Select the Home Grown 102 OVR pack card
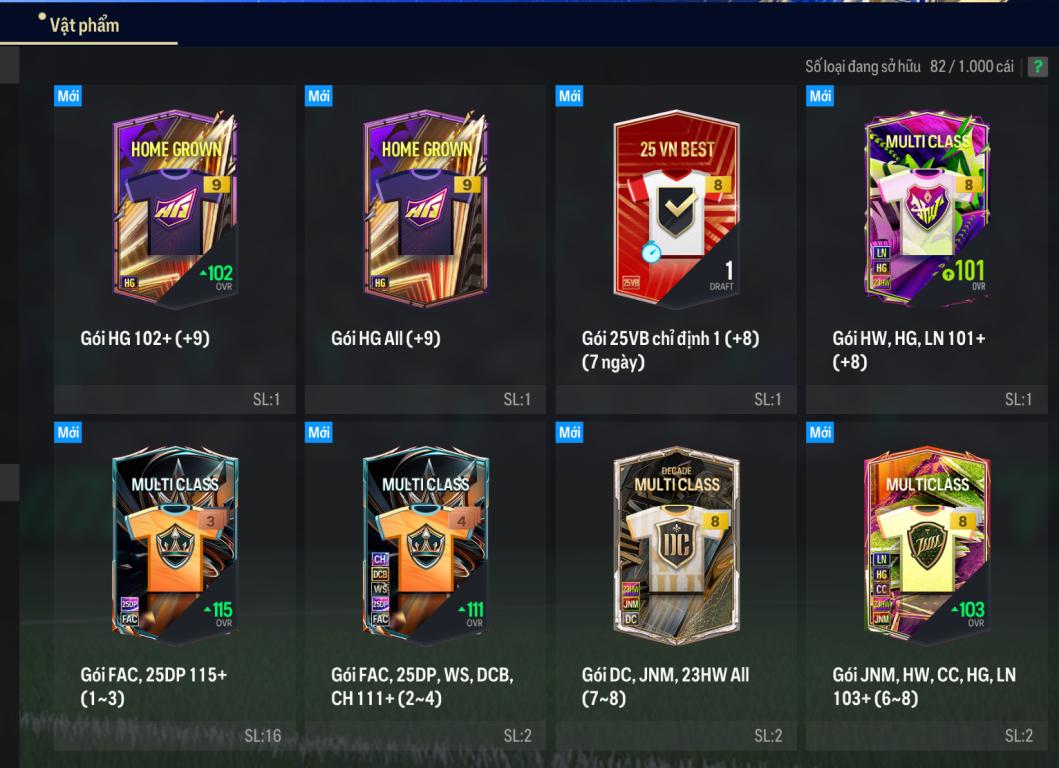The height and width of the screenshot is (768, 1059). click(x=175, y=209)
